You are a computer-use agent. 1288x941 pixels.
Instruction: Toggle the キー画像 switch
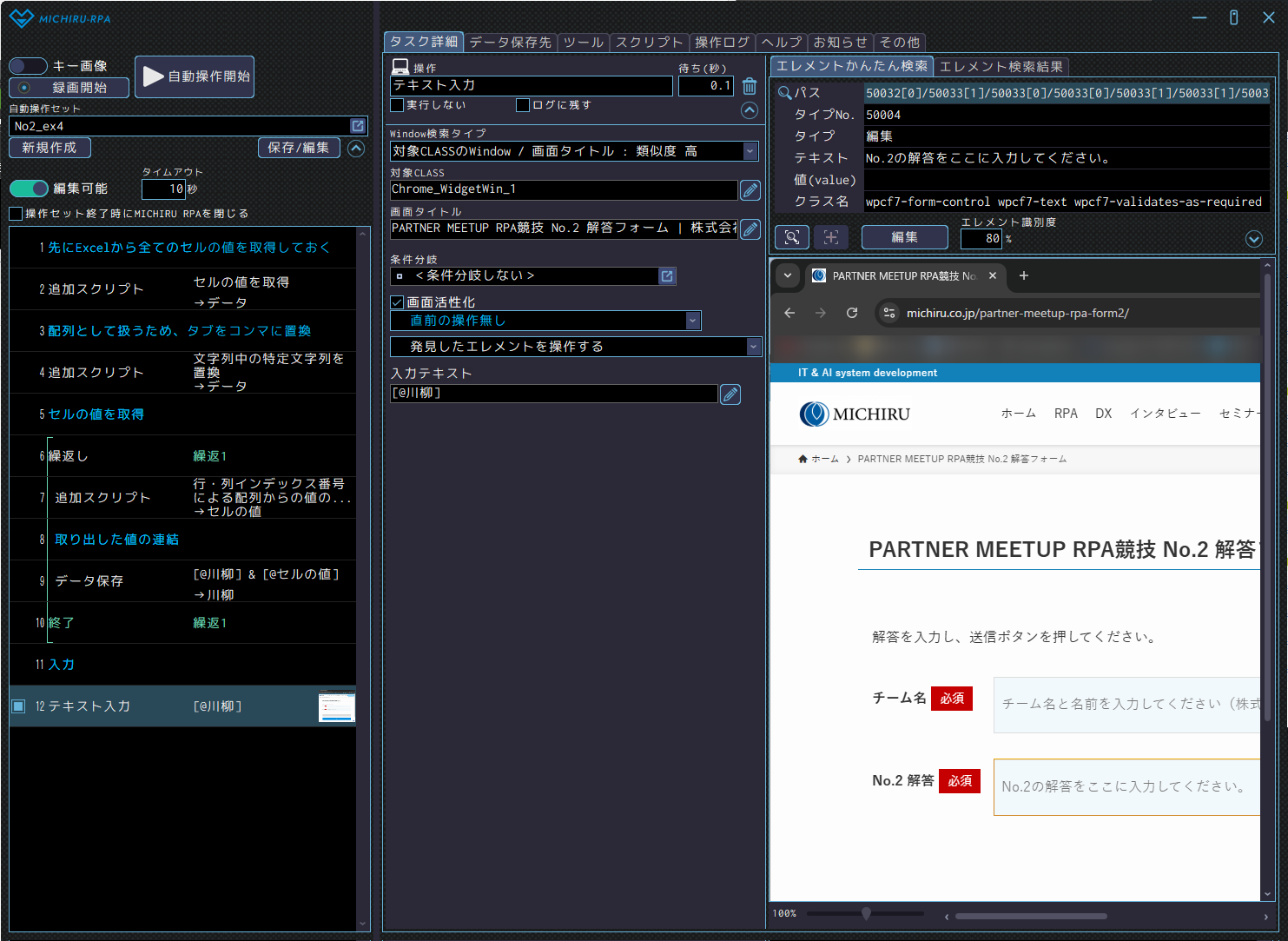click(28, 66)
